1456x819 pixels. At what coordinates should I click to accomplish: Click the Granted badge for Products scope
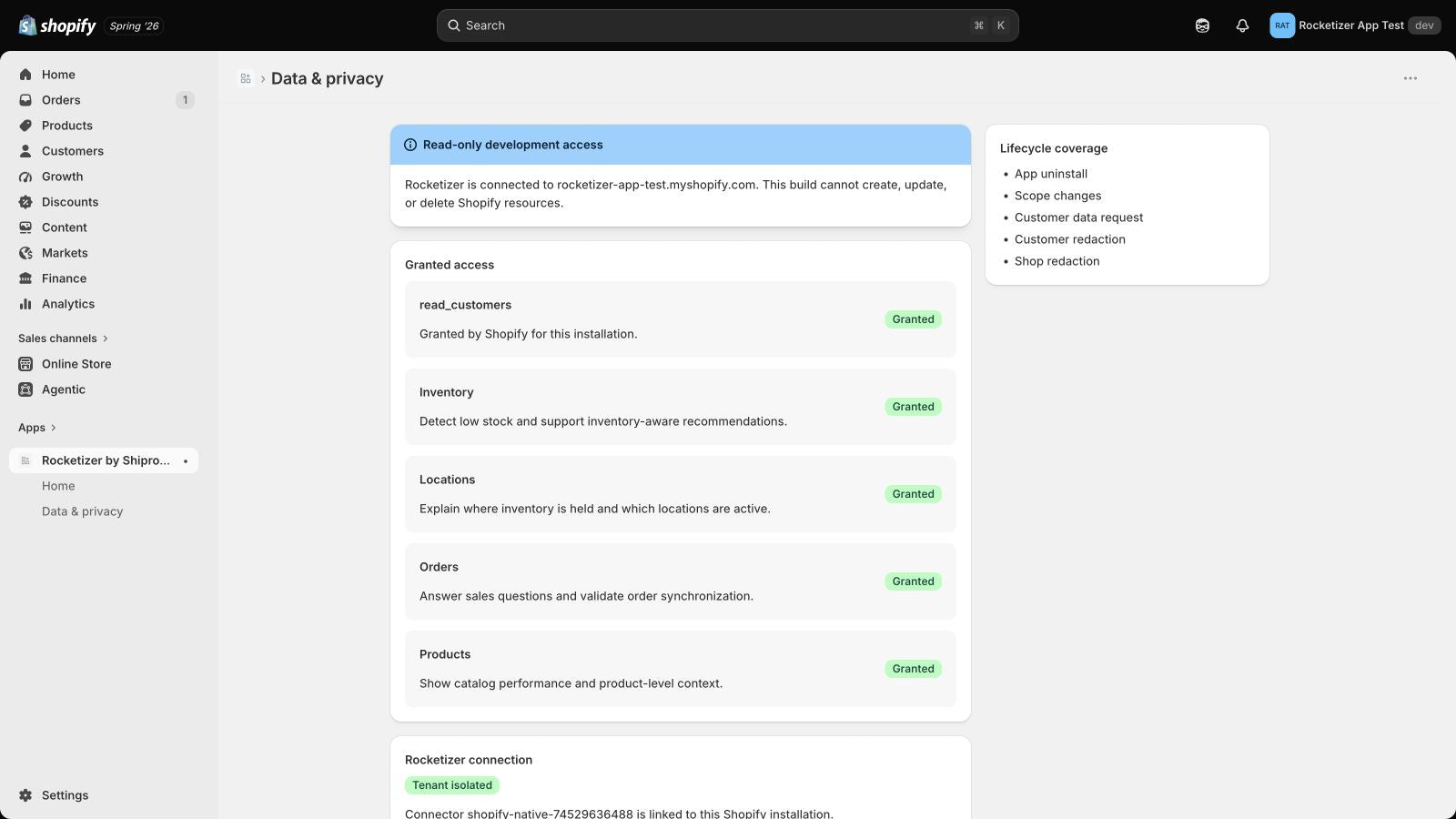pos(913,669)
